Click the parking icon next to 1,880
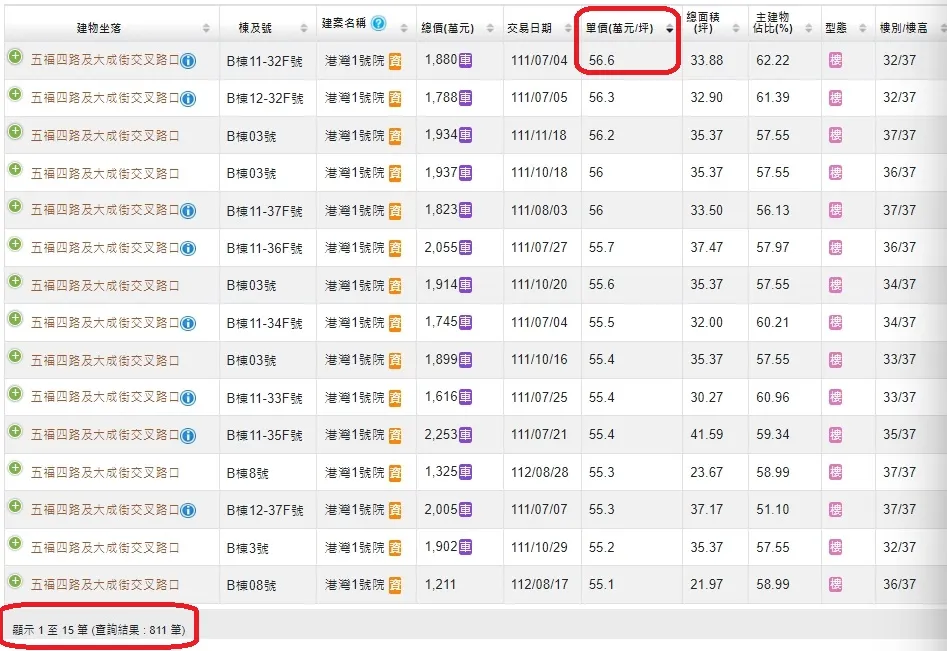 [x=466, y=60]
